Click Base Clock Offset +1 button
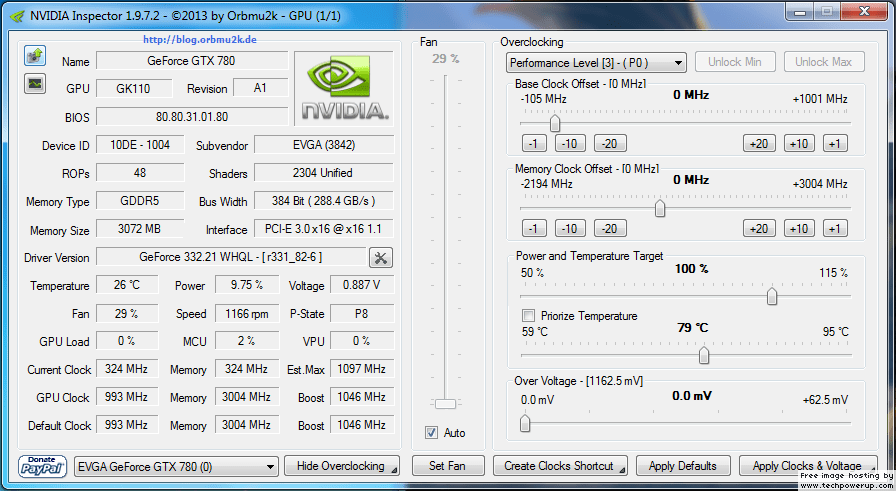Image resolution: width=896 pixels, height=491 pixels. click(x=835, y=143)
